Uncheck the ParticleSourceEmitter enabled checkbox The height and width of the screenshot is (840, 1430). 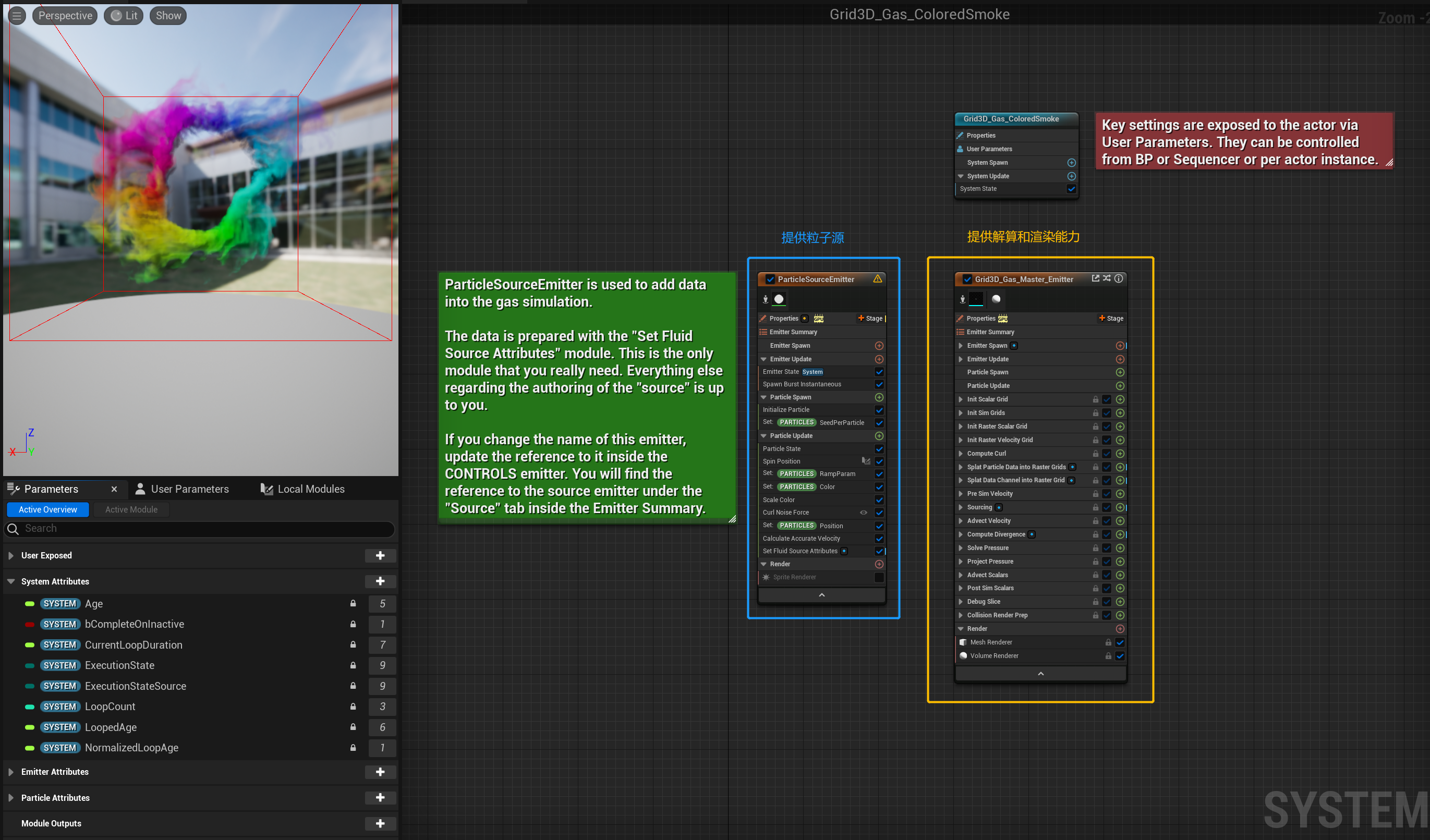click(x=770, y=279)
